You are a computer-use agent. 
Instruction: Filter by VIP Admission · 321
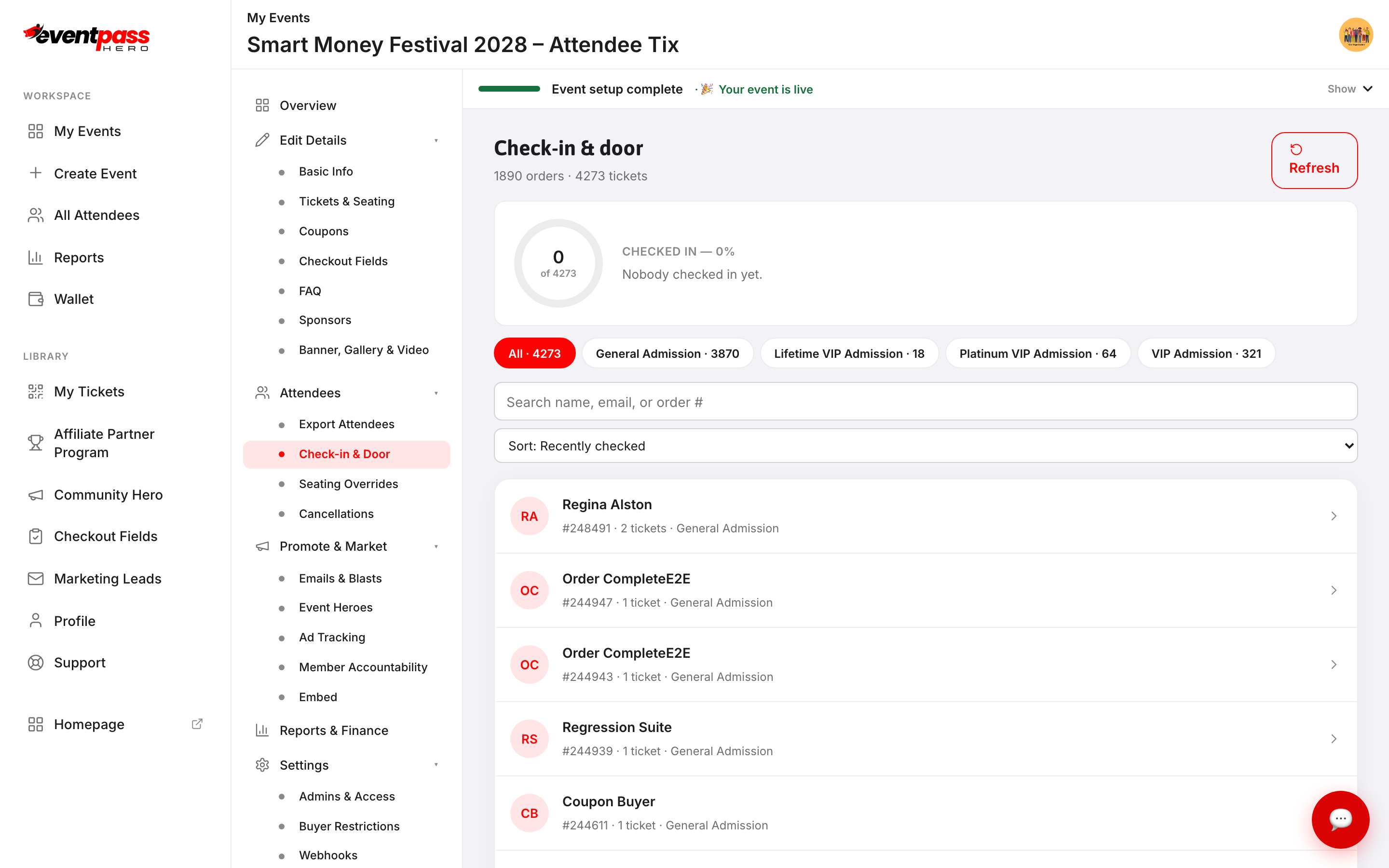(x=1206, y=353)
